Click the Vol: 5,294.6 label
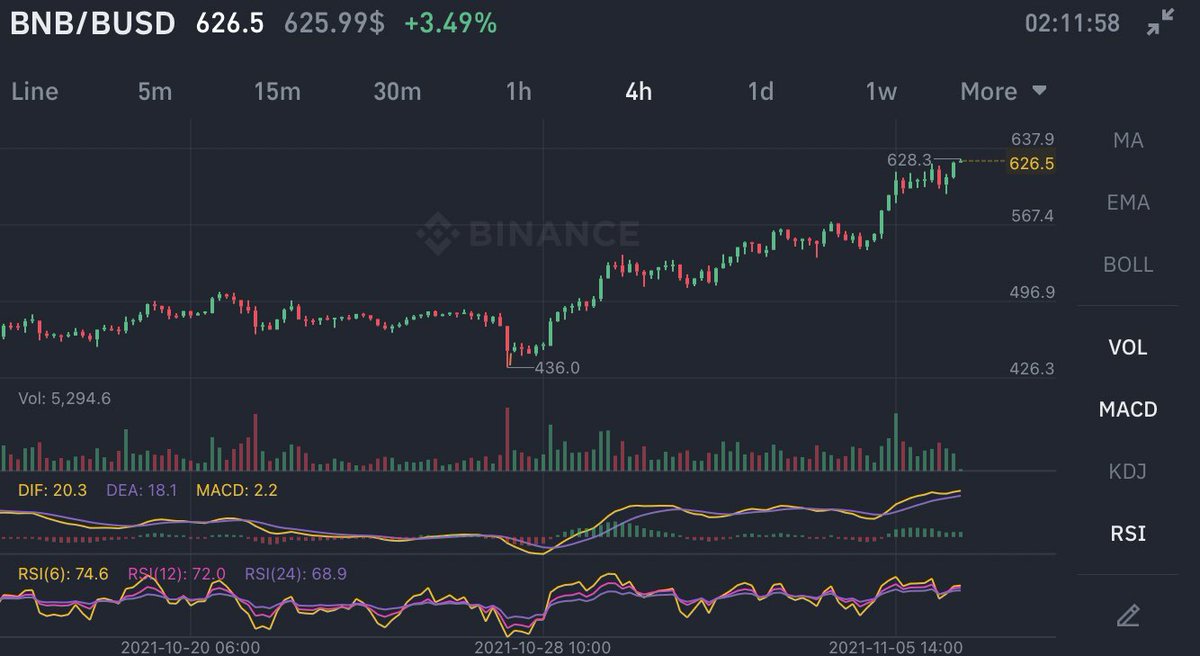 coord(64,398)
